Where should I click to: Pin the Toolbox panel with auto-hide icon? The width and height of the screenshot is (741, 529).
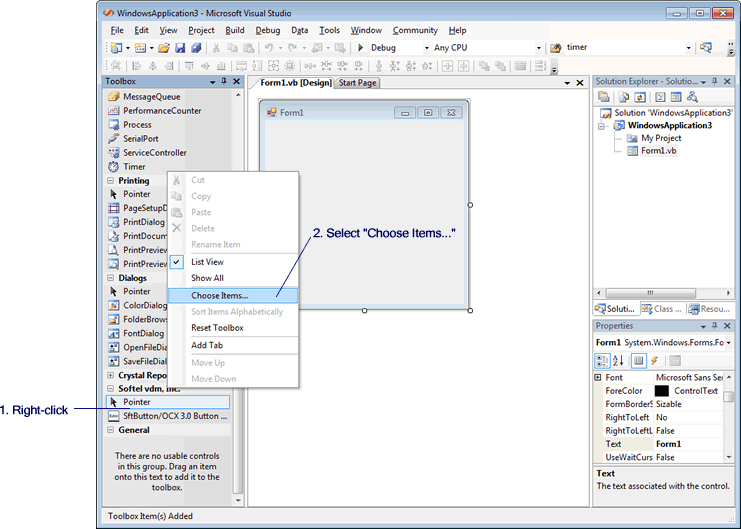[x=224, y=82]
